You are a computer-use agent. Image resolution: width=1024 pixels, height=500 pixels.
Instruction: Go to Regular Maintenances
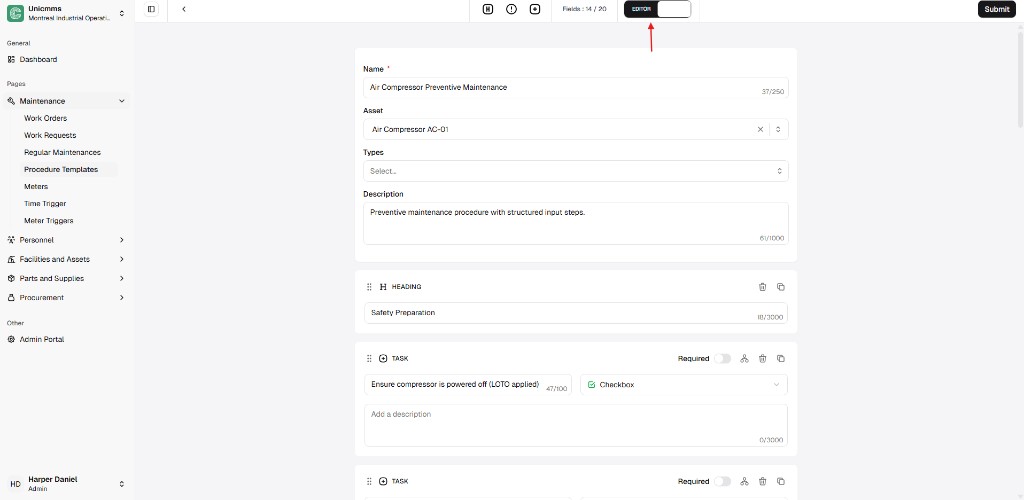click(x=63, y=152)
